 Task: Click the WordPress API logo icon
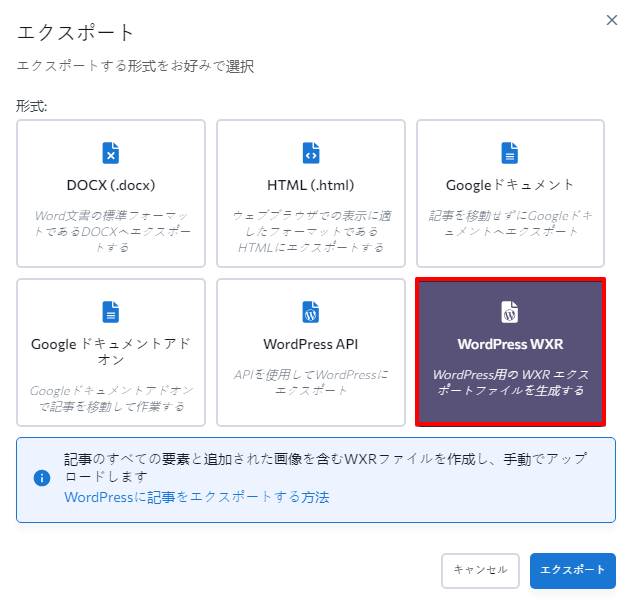point(311,312)
